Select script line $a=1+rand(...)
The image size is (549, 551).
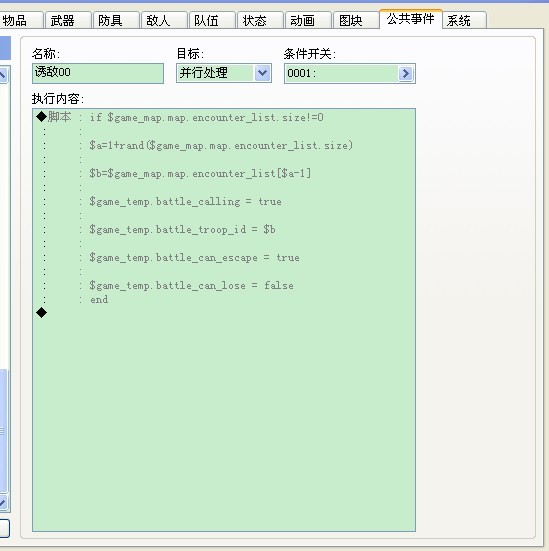pos(224,145)
